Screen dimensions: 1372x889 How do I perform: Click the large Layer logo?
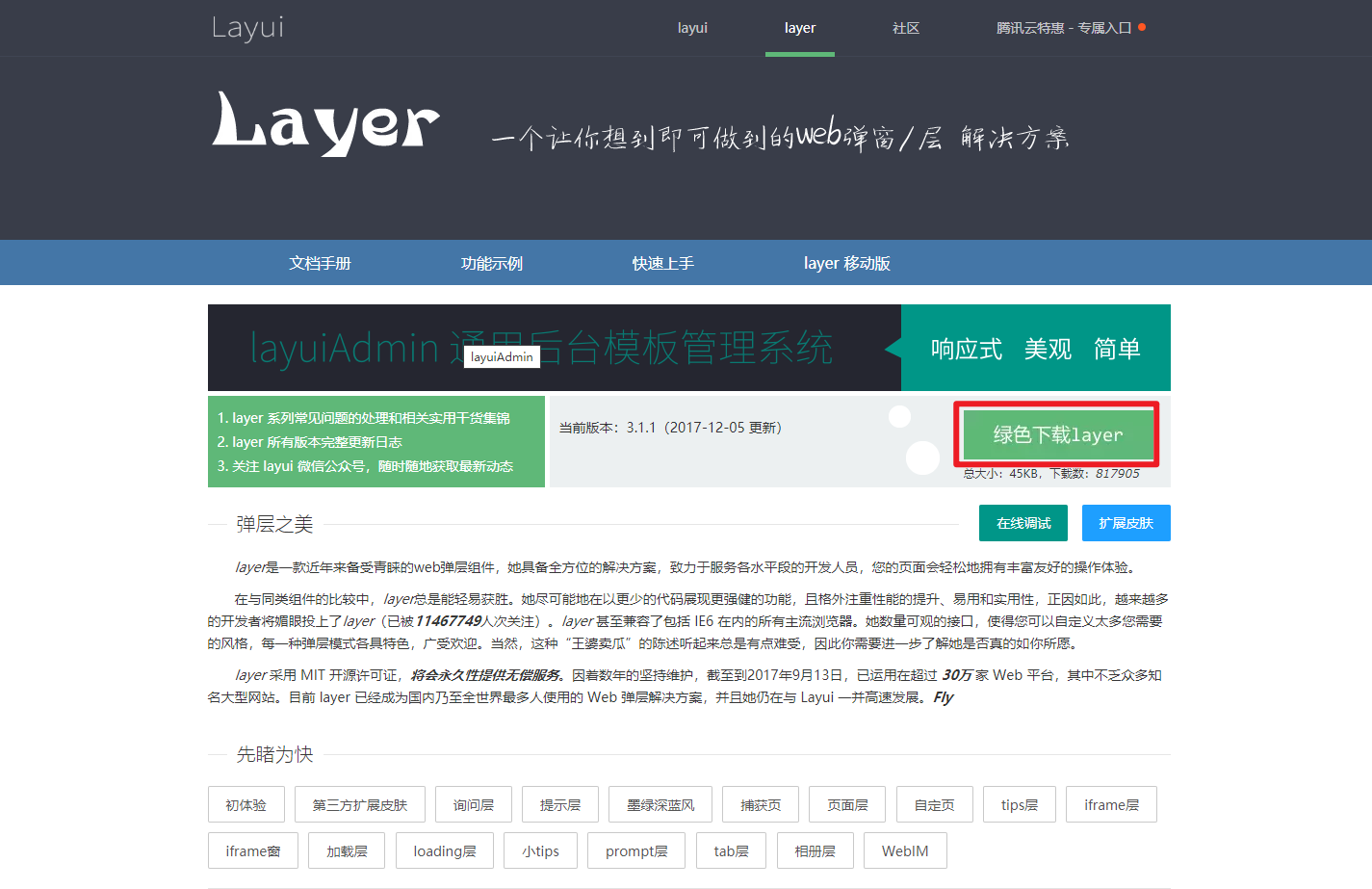point(325,123)
